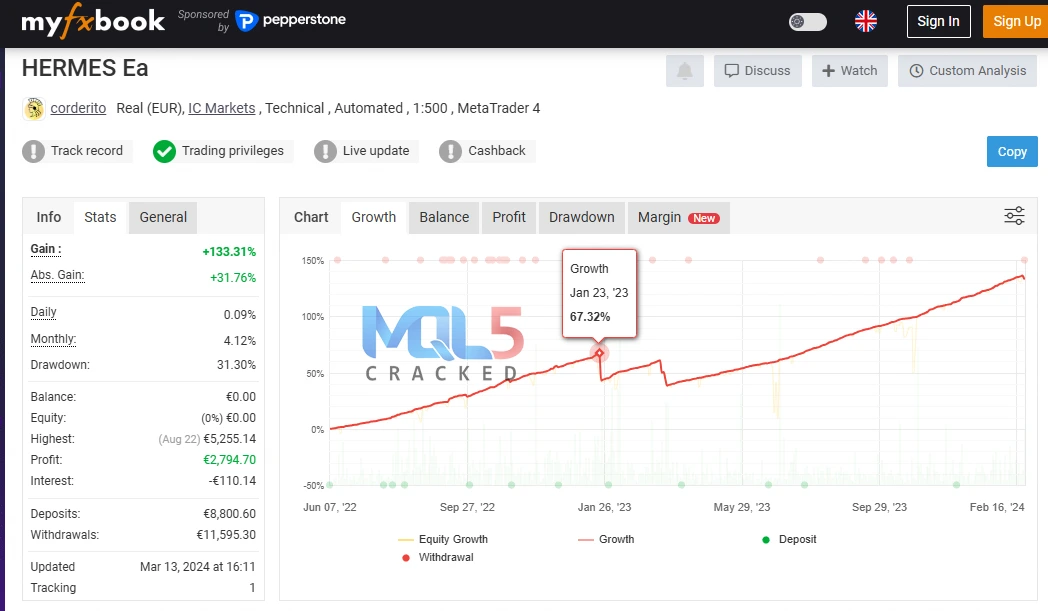Screen dimensions: 1048x611
Task: Click the Highest €5,255.14 value
Action: click(230, 439)
